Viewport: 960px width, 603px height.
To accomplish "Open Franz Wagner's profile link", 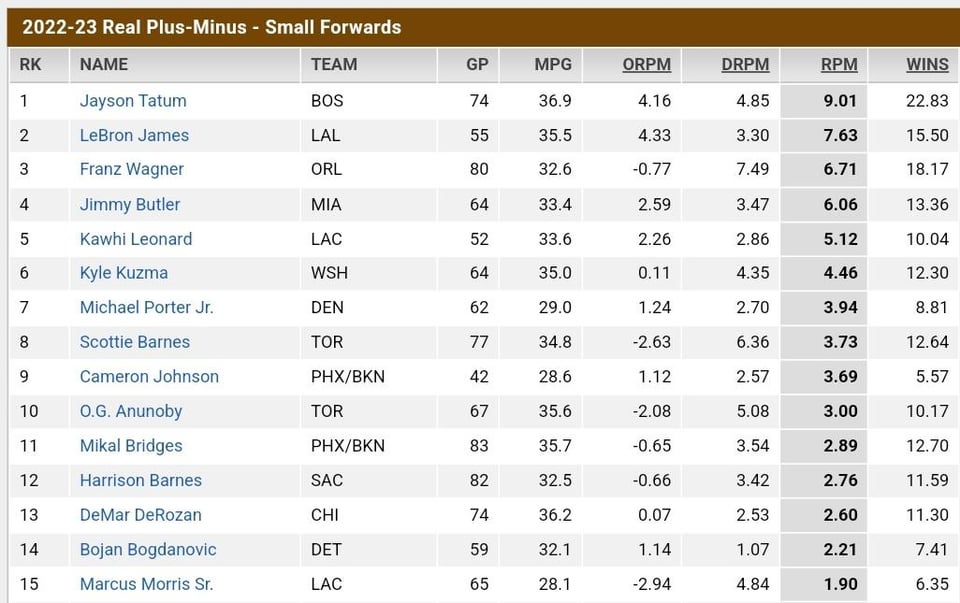I will click(x=132, y=169).
